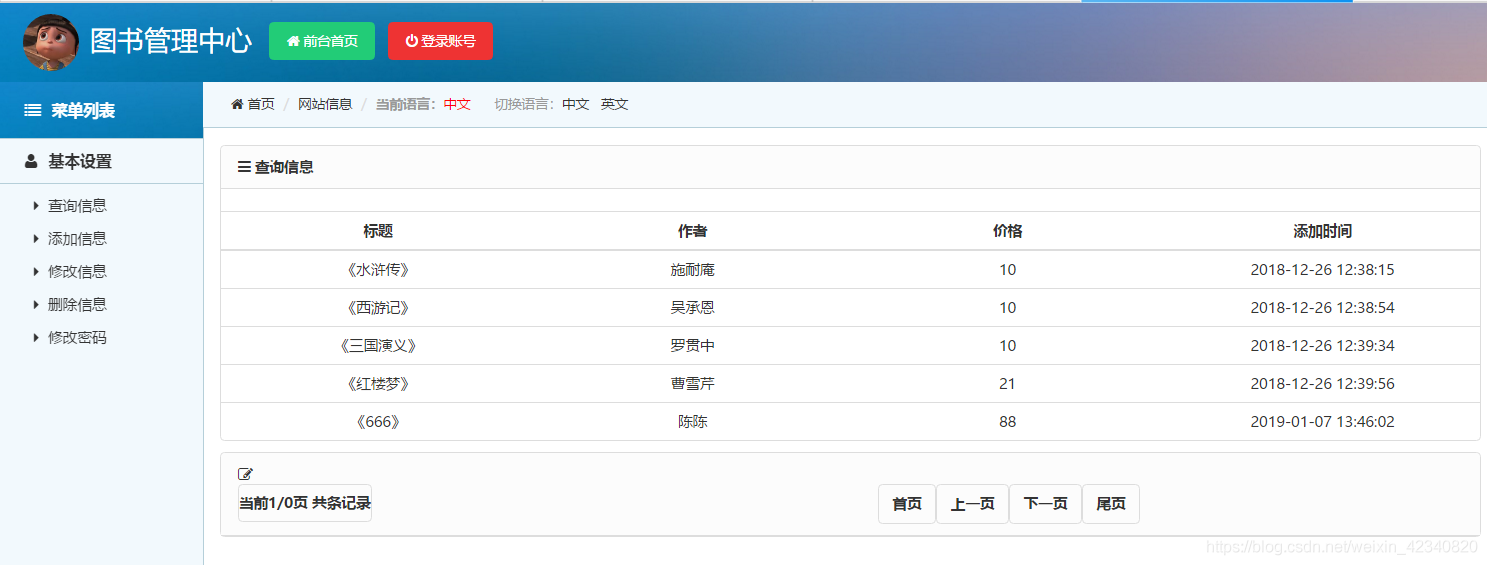This screenshot has height=565, width=1487.
Task: Switch language to 中文
Action: 575,104
